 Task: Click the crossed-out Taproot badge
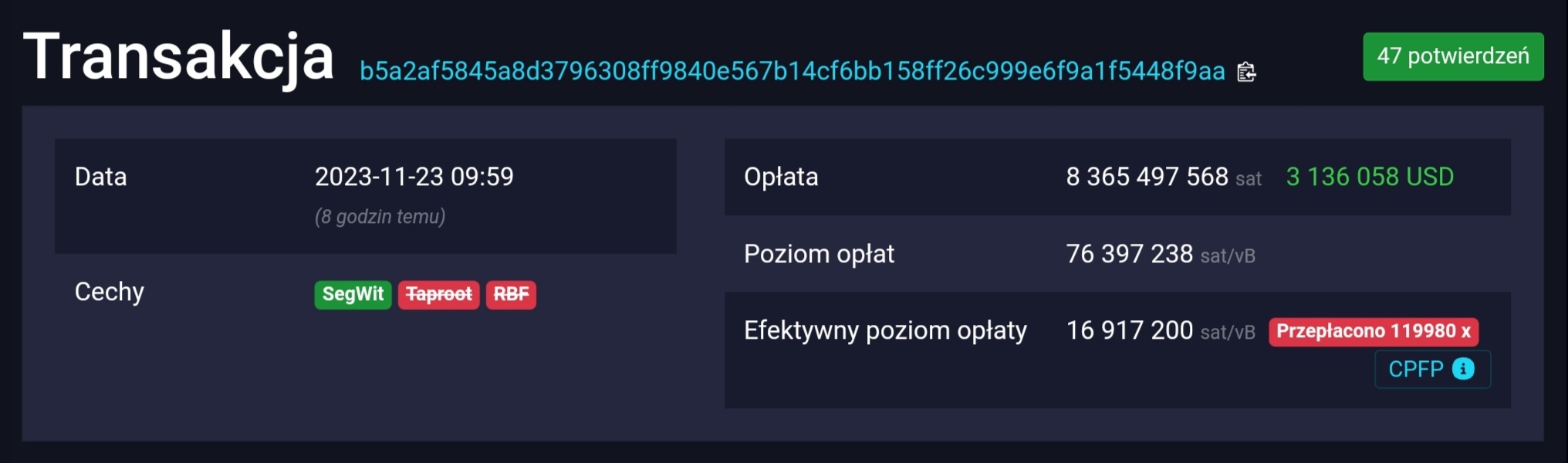[x=438, y=294]
